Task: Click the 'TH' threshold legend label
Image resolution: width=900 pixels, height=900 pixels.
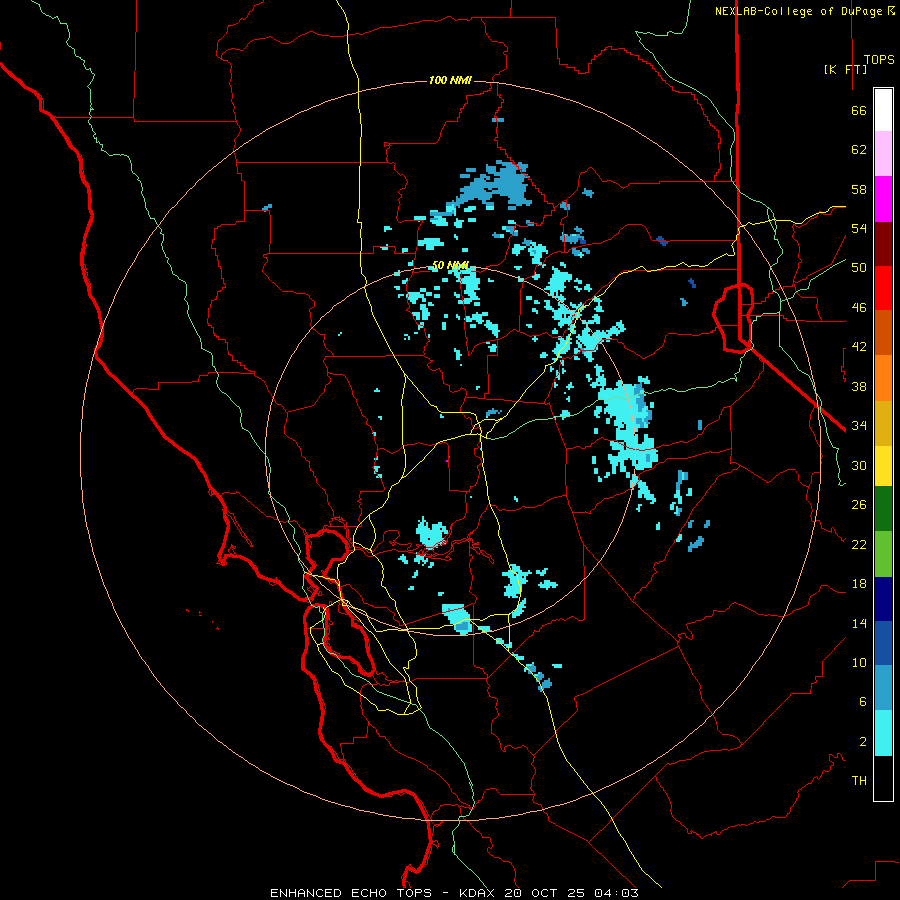Action: [859, 781]
